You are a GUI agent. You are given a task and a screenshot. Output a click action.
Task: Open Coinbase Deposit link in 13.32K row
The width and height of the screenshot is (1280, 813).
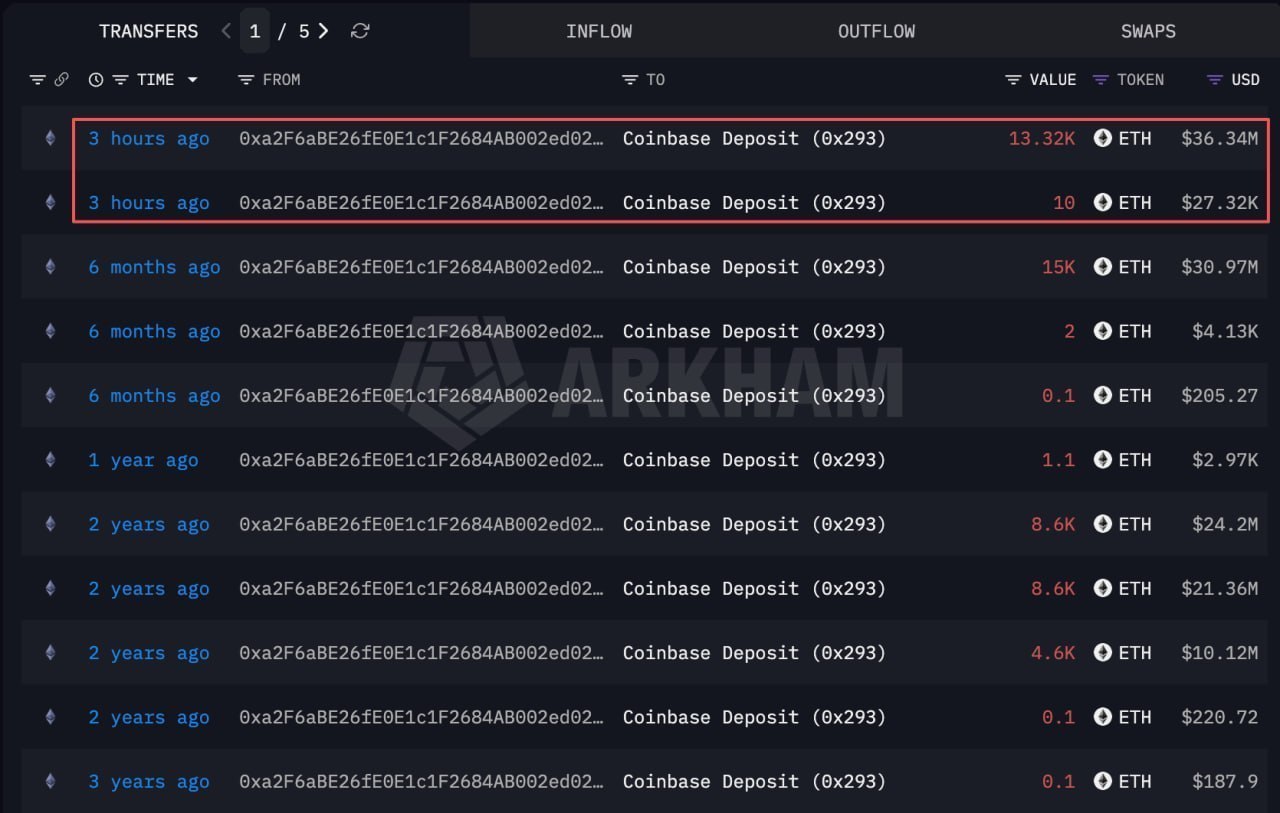pyautogui.click(x=754, y=138)
